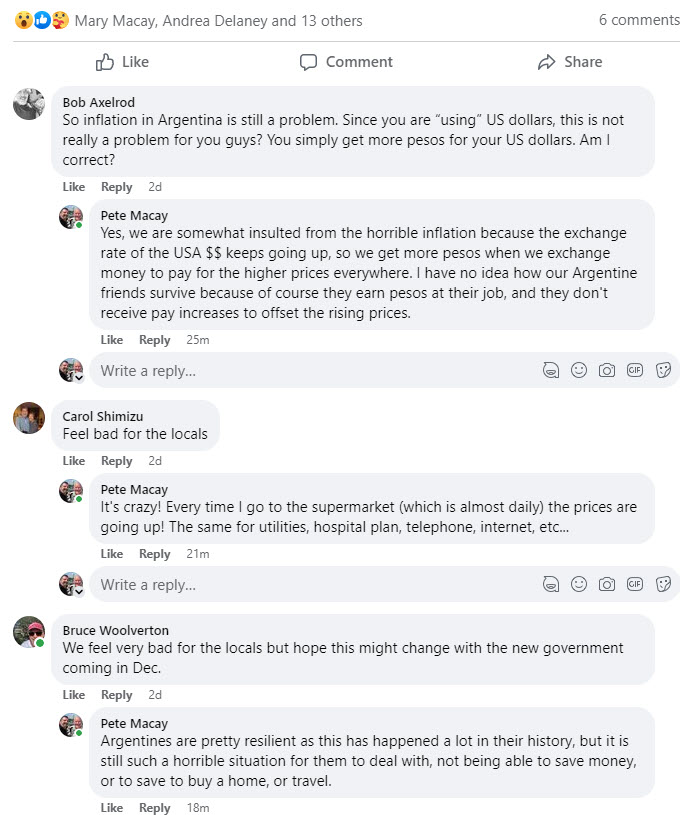The height and width of the screenshot is (815, 680).
Task: Click the avatar sticker icon in first reply box
Action: 550,370
